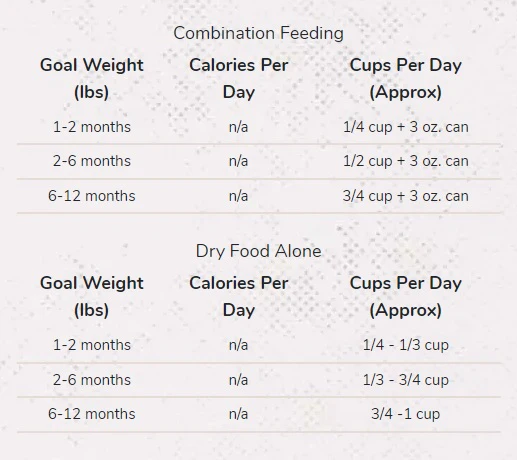The height and width of the screenshot is (460, 517).
Task: Select 2-6 months row in Combination Feeding
Action: click(x=259, y=162)
